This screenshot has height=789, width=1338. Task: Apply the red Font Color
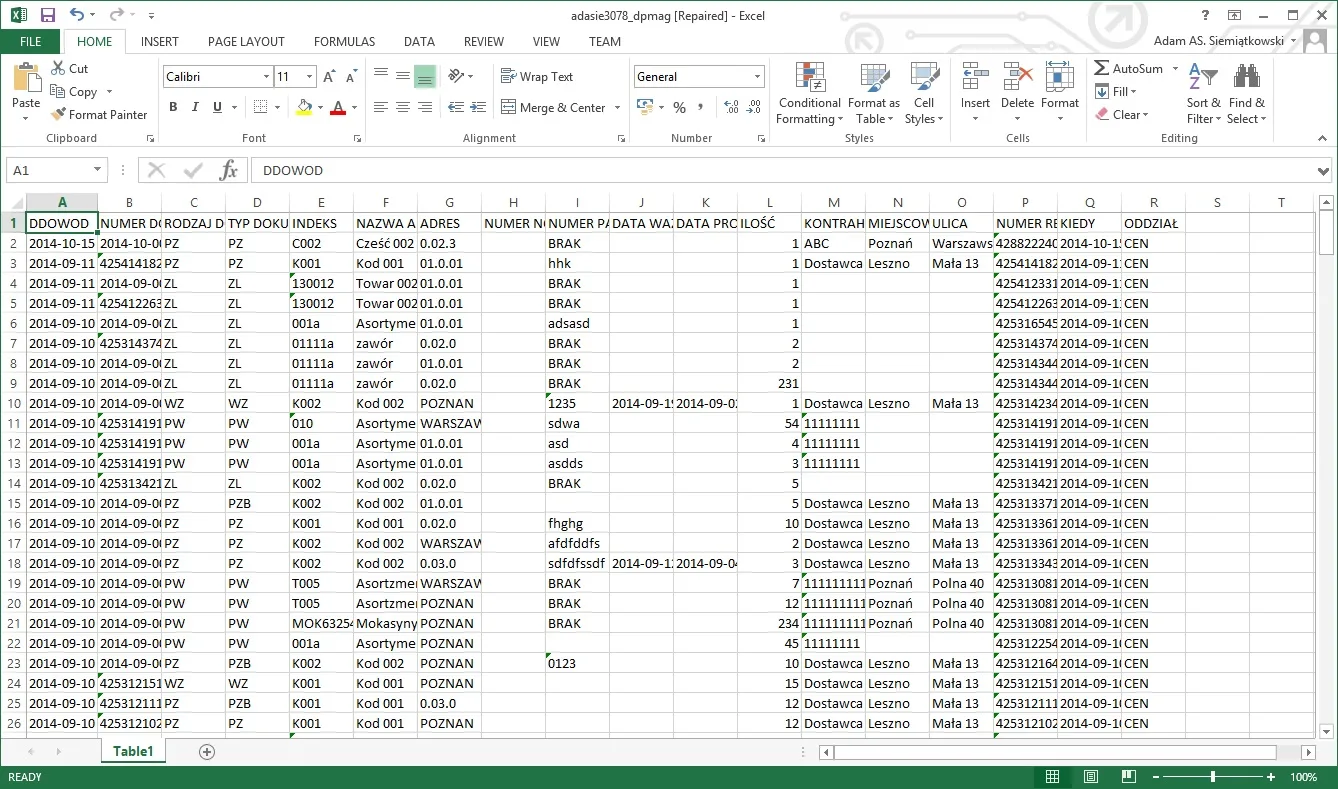click(338, 107)
